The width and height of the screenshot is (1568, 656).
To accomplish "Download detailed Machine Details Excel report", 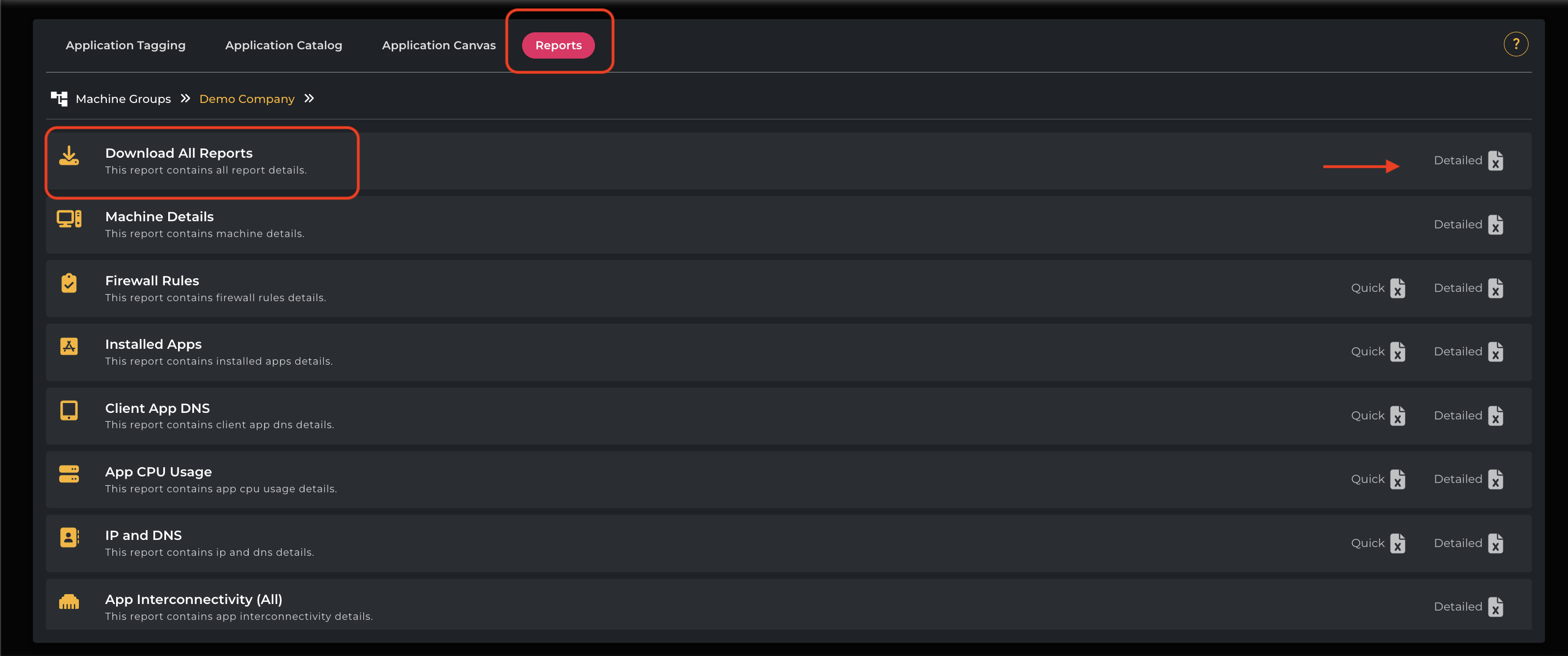I will tap(1495, 225).
